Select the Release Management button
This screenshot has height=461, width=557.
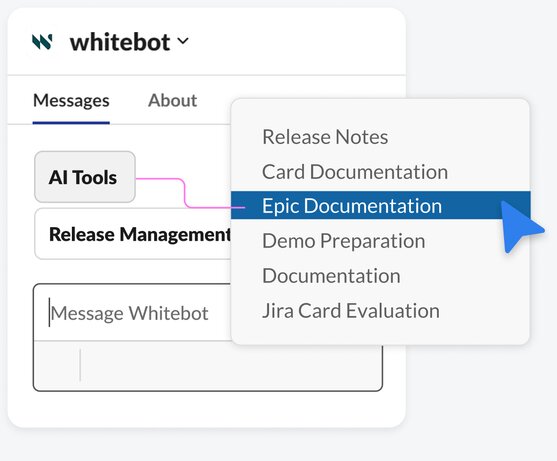tap(133, 234)
